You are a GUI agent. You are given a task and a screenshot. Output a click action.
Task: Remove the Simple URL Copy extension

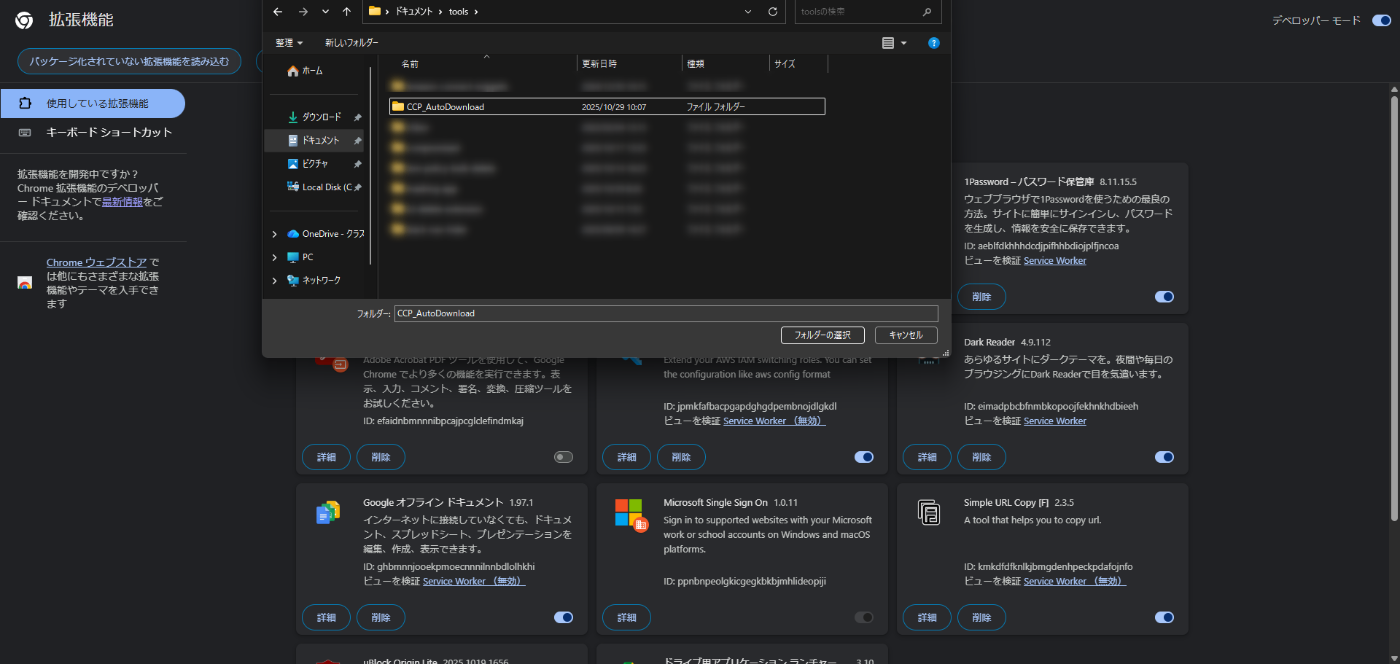point(981,617)
